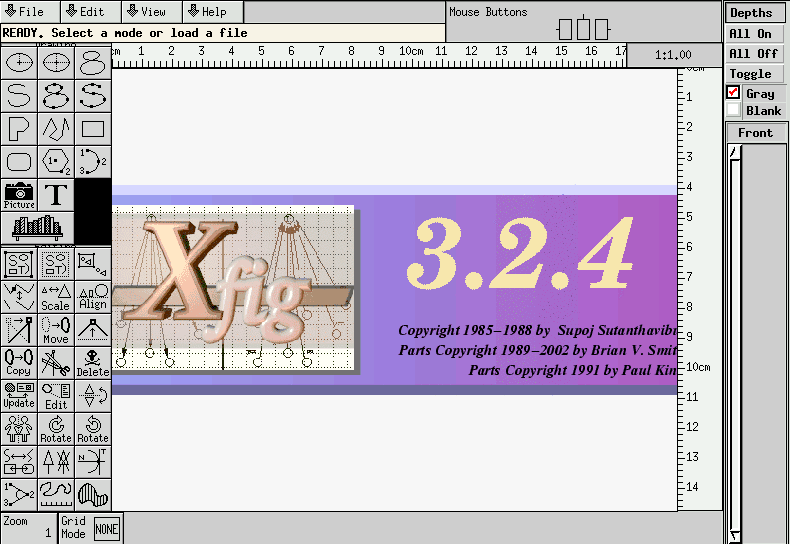Select the three-point arc drawing tool

(x=93, y=161)
